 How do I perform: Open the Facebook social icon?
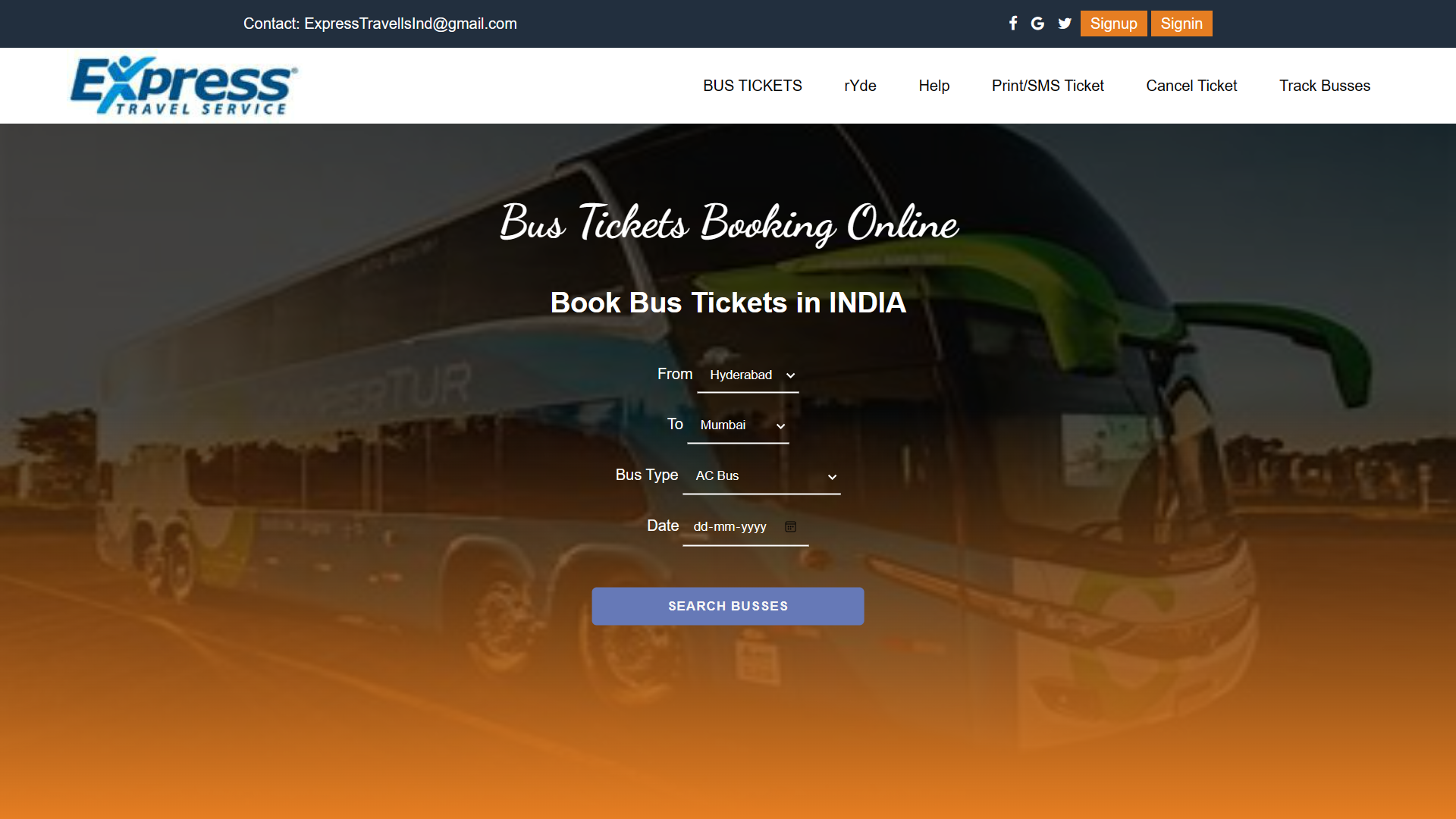1013,24
